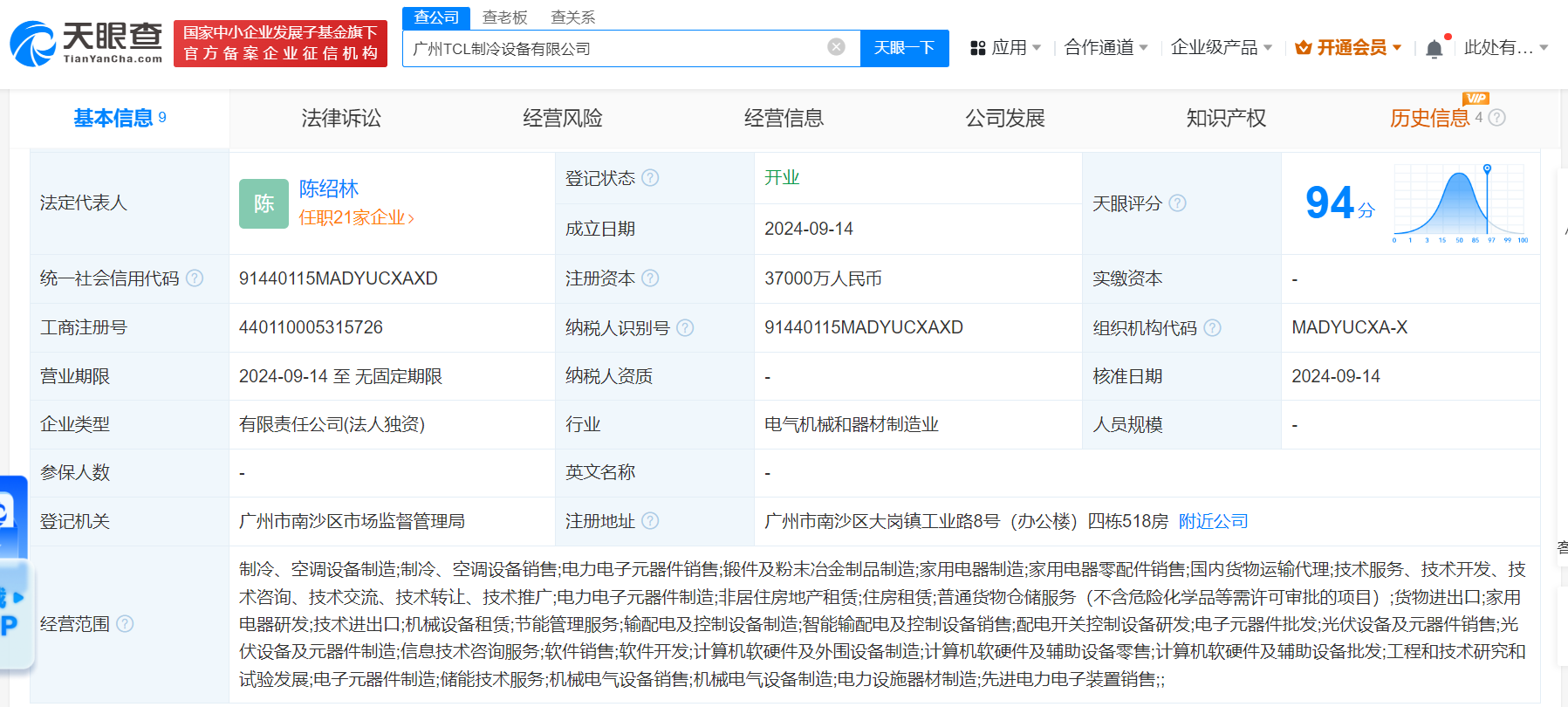Open 陈绍林 profile link
The image size is (1568, 707).
(329, 189)
